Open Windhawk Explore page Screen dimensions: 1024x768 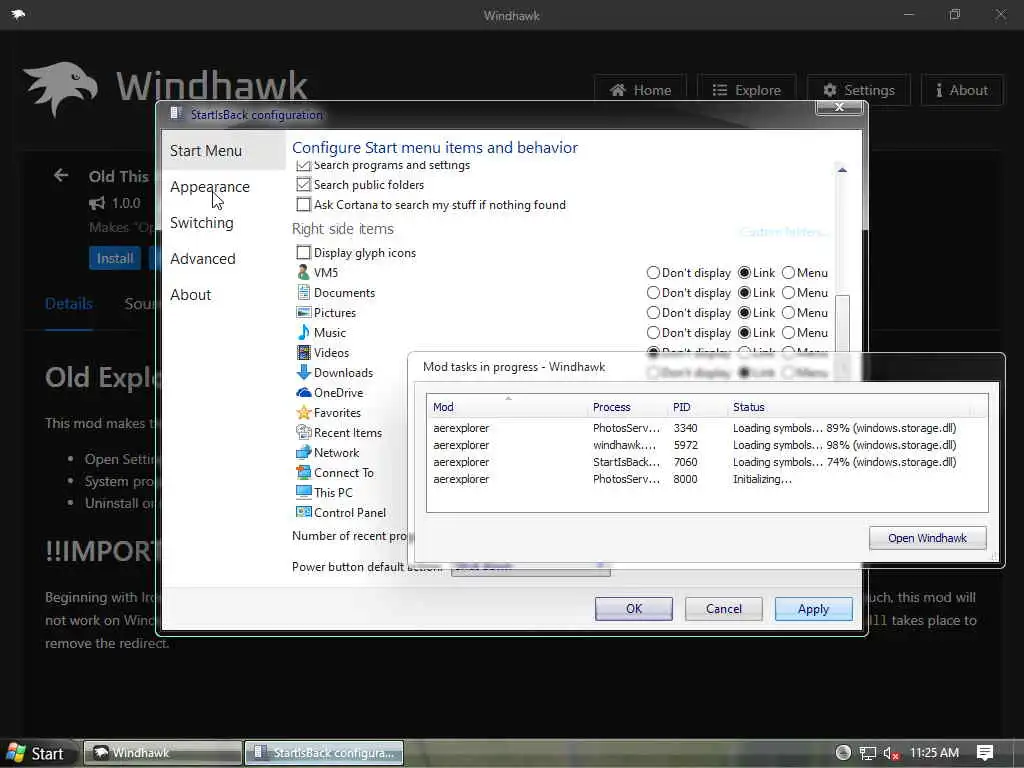[x=746, y=90]
